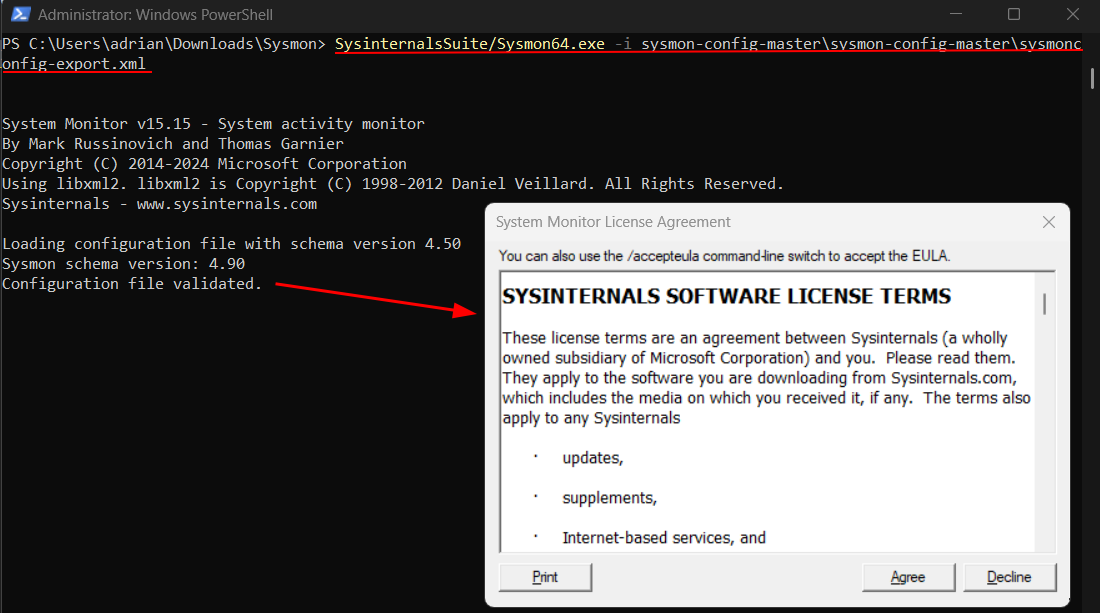
Task: Print the license terms
Action: coord(545,577)
